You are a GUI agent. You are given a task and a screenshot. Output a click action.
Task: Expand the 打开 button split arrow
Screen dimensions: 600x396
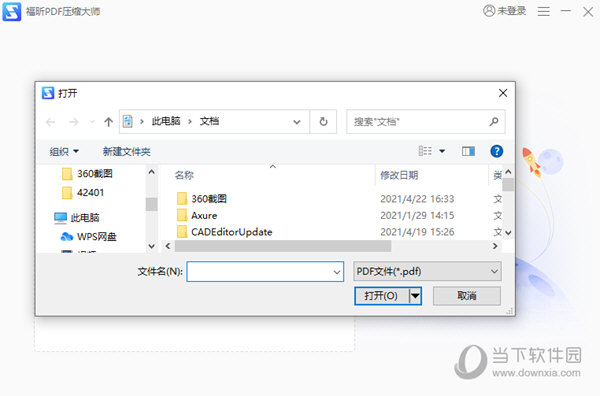[415, 296]
